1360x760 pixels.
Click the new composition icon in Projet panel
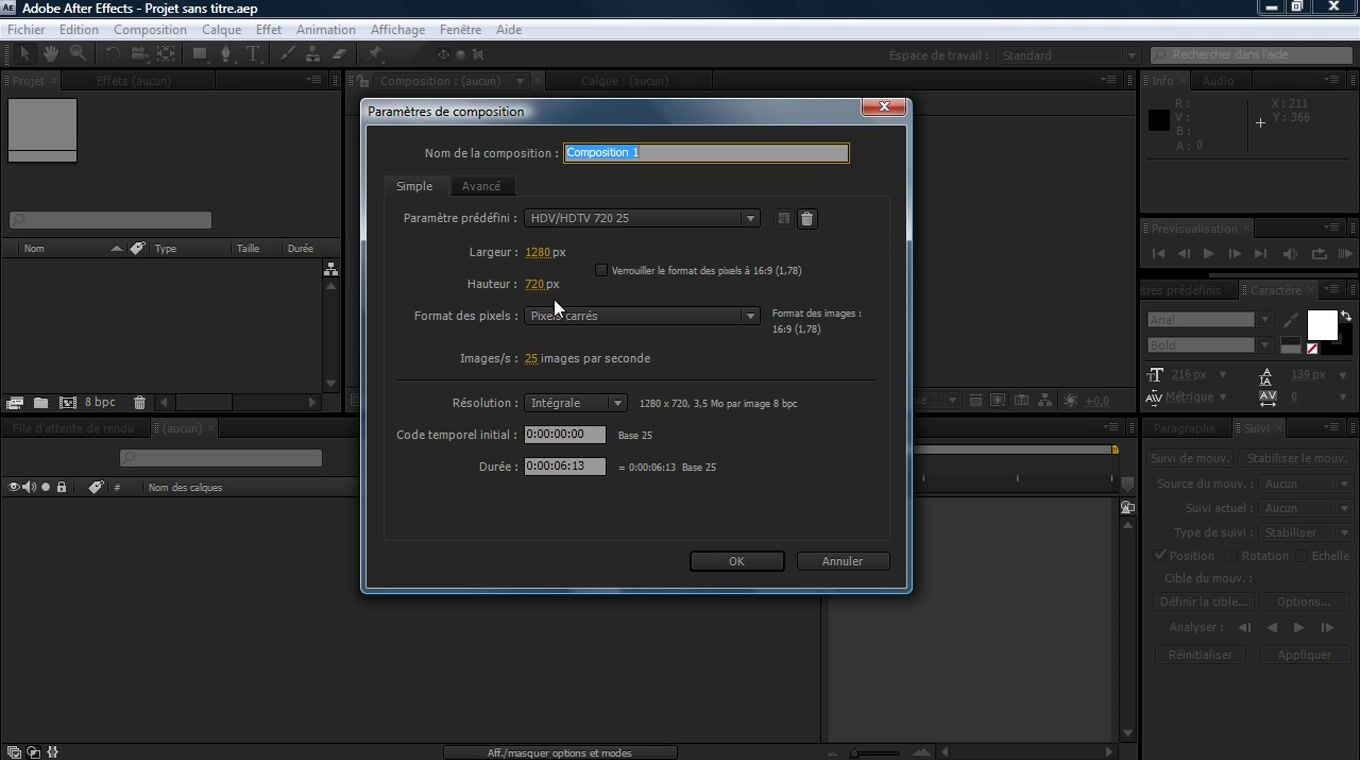[67, 402]
